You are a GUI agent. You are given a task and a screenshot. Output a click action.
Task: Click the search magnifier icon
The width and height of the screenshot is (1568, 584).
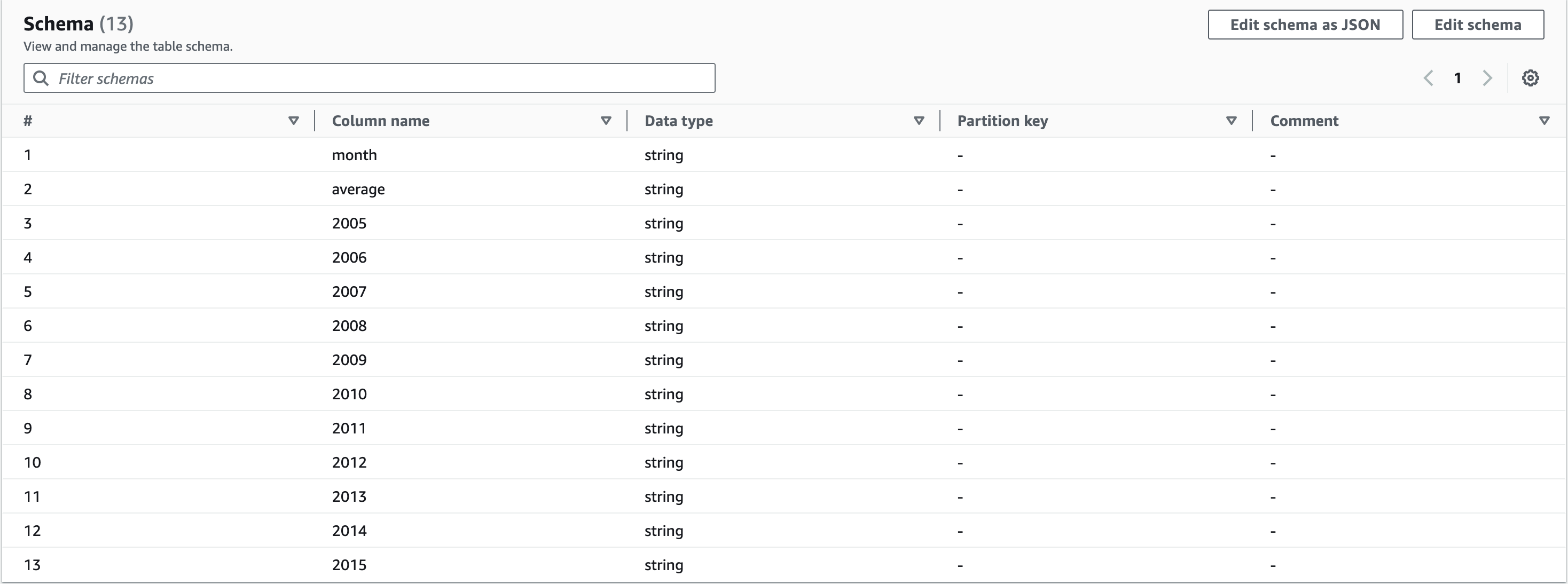[41, 78]
